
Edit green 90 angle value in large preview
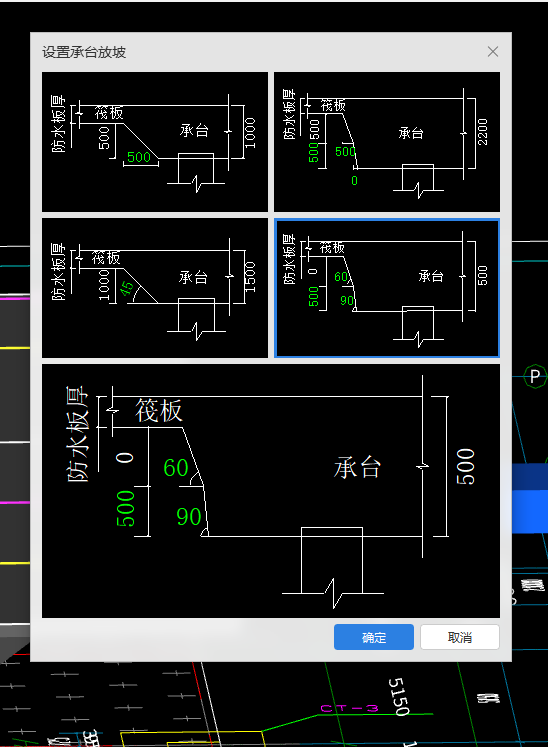click(x=189, y=516)
